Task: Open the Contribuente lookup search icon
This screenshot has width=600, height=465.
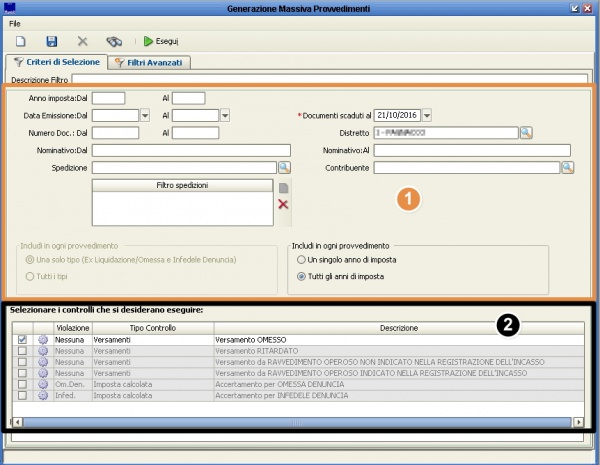Action: click(x=567, y=168)
